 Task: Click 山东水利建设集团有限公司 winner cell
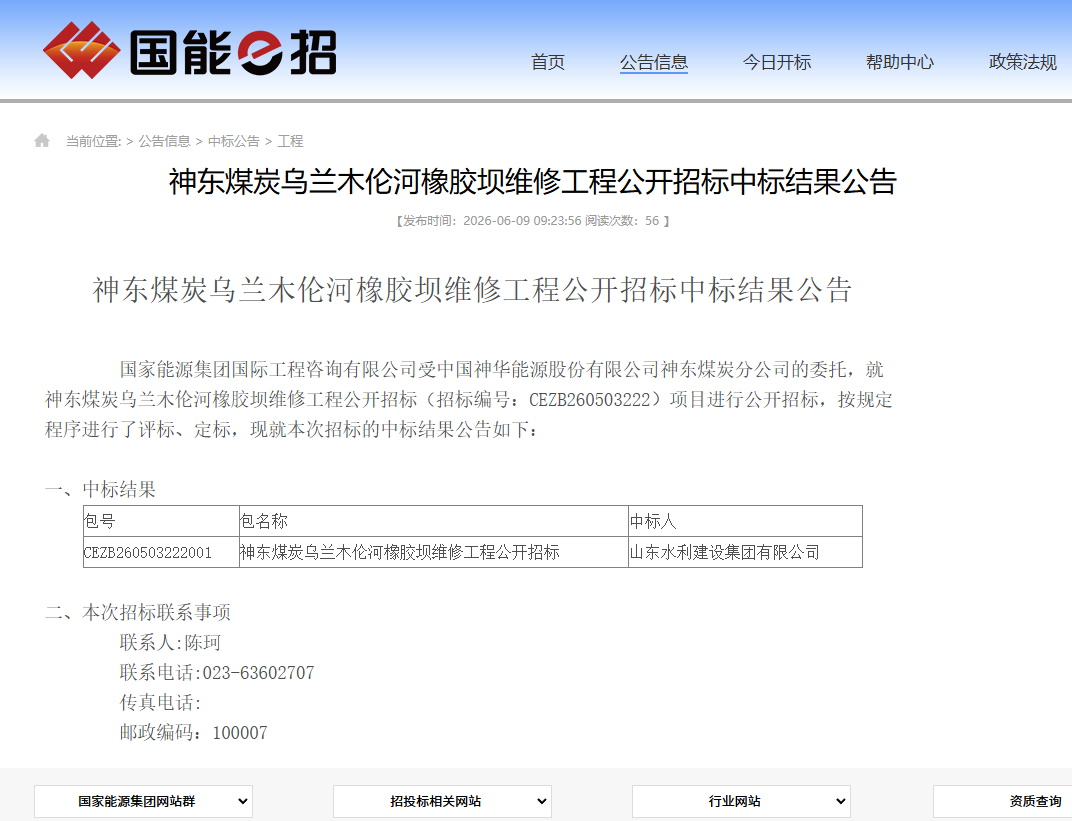(745, 552)
